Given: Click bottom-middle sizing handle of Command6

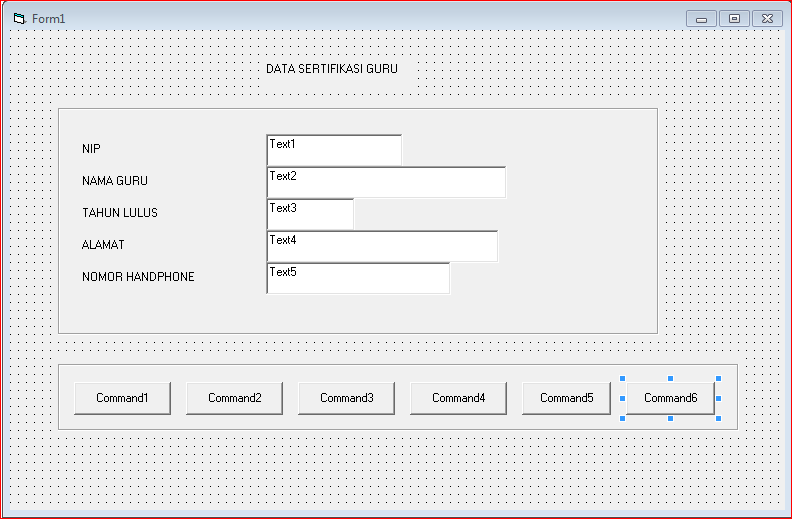Looking at the screenshot, I should [671, 419].
